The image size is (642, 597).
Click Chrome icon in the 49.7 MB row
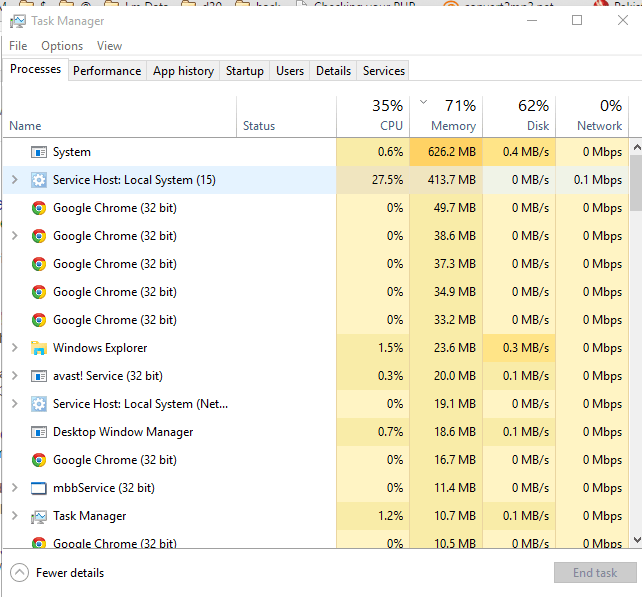click(39, 208)
